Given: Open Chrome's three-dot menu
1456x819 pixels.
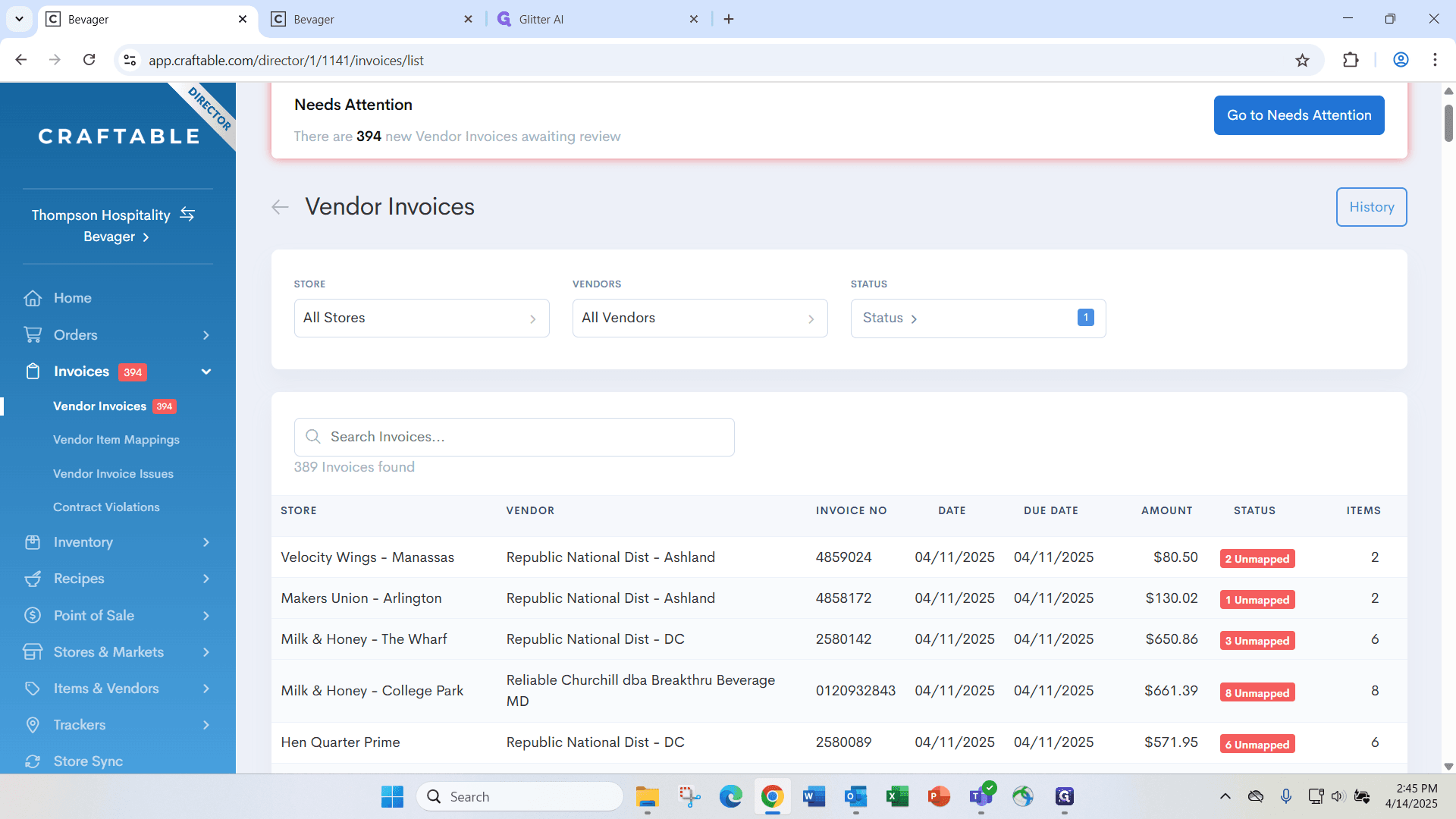Looking at the screenshot, I should point(1435,60).
